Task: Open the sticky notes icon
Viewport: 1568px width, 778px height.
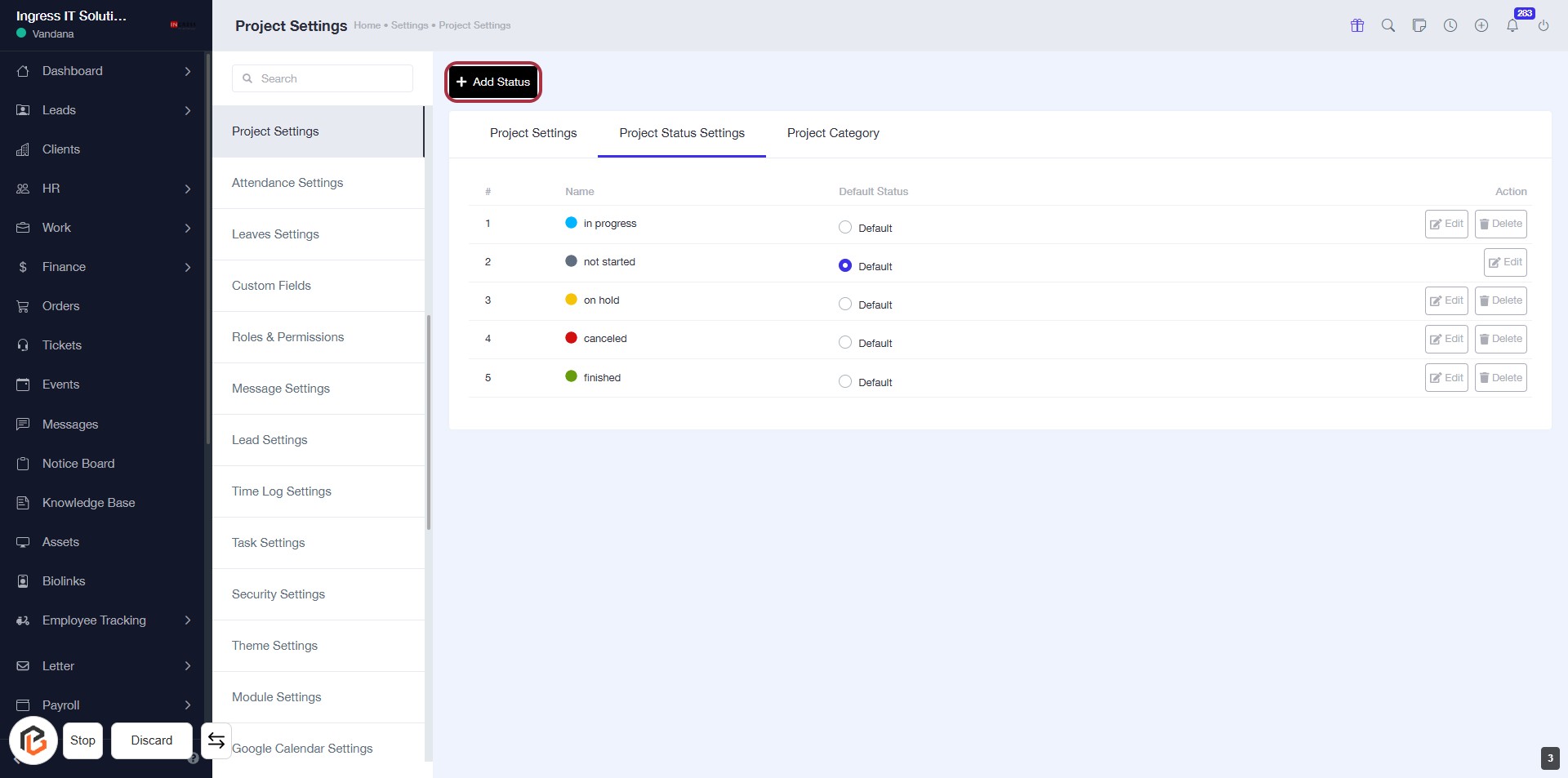Action: tap(1419, 25)
